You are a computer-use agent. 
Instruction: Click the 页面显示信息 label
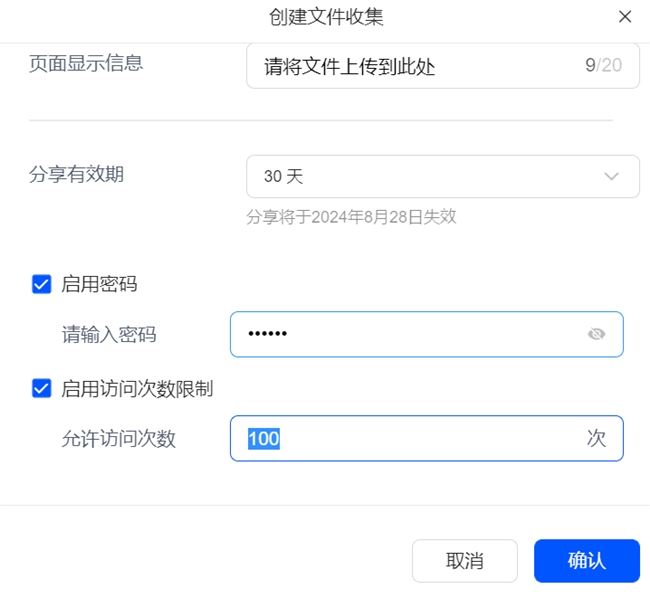86,63
